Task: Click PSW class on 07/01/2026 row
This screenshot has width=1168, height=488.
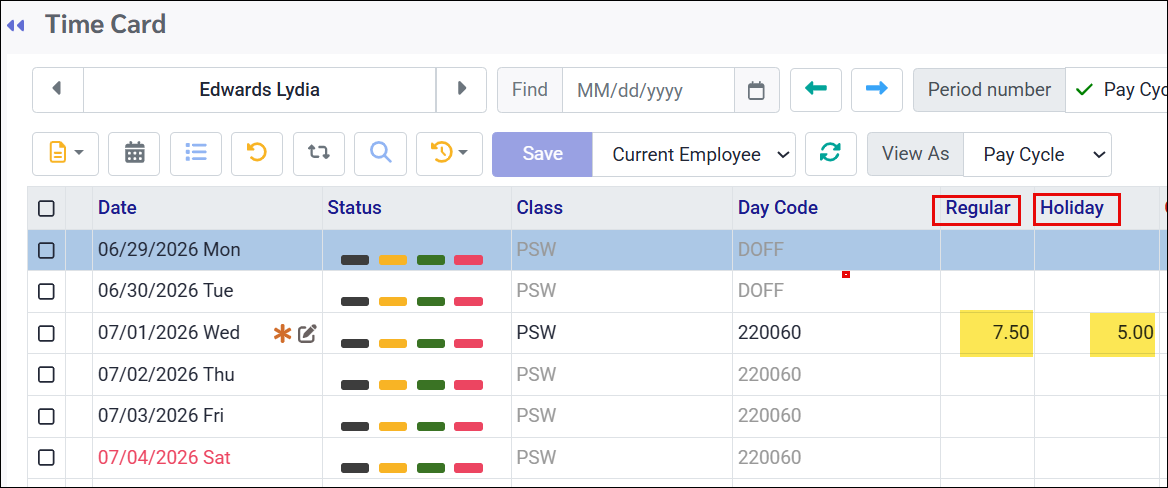Action: 536,332
